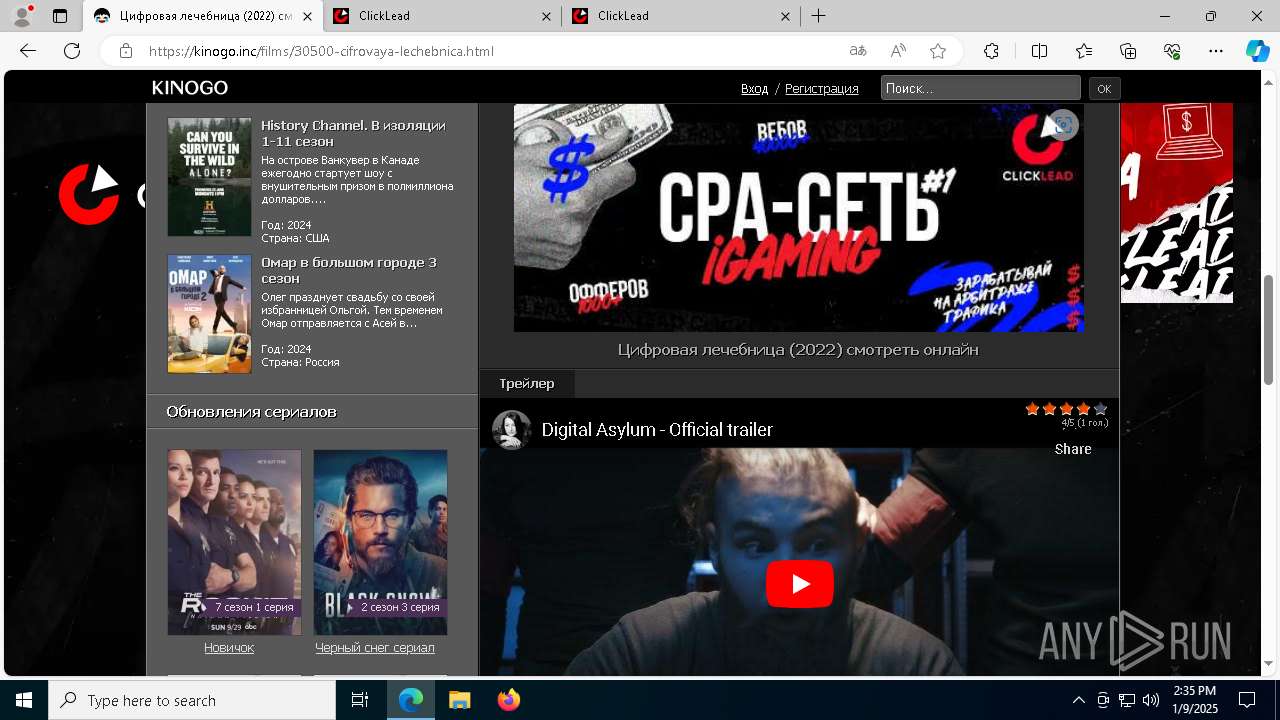Rate the film one star

1032,409
